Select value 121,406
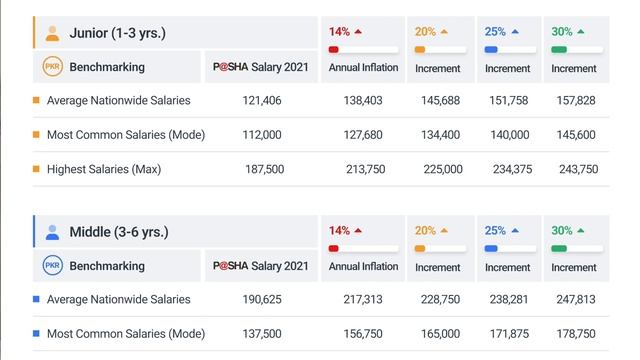This screenshot has height=360, width=640. pos(262,100)
